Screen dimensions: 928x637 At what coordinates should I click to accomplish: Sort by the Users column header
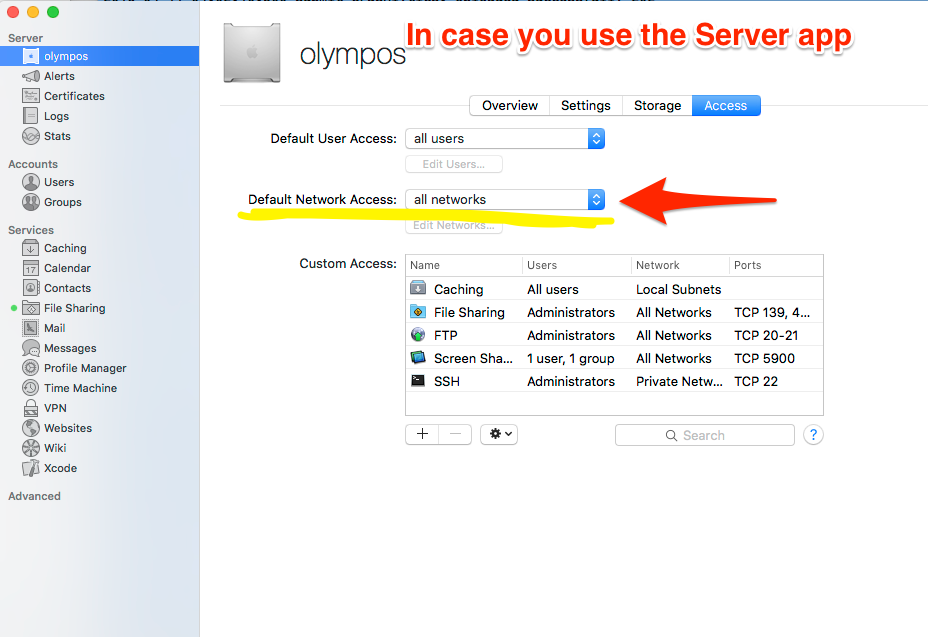(x=577, y=265)
